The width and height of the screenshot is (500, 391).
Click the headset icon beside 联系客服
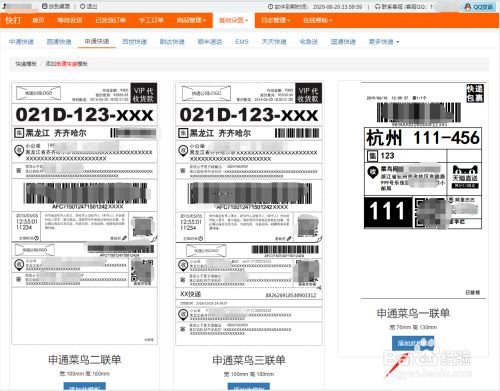[377, 7]
